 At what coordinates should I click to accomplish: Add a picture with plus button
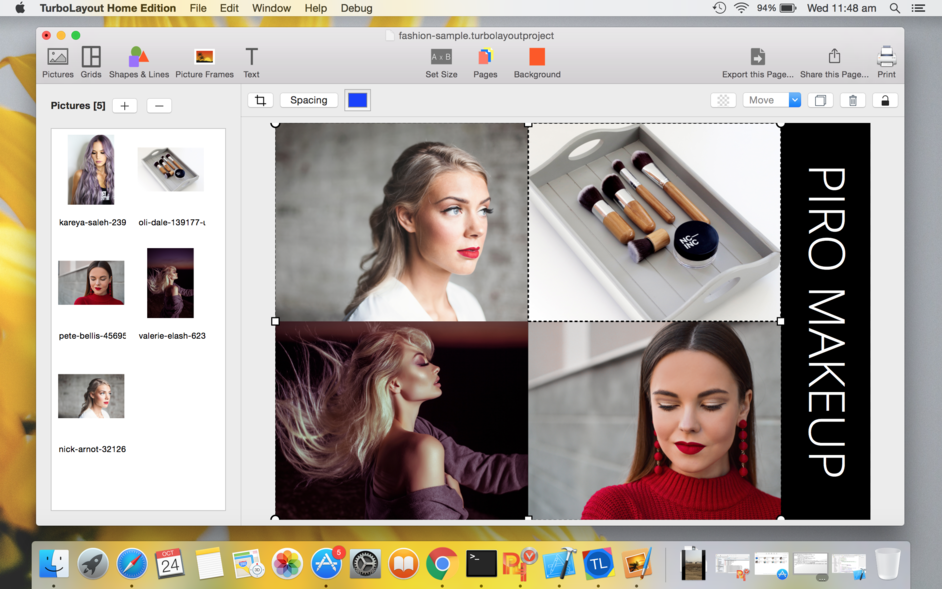pos(124,106)
